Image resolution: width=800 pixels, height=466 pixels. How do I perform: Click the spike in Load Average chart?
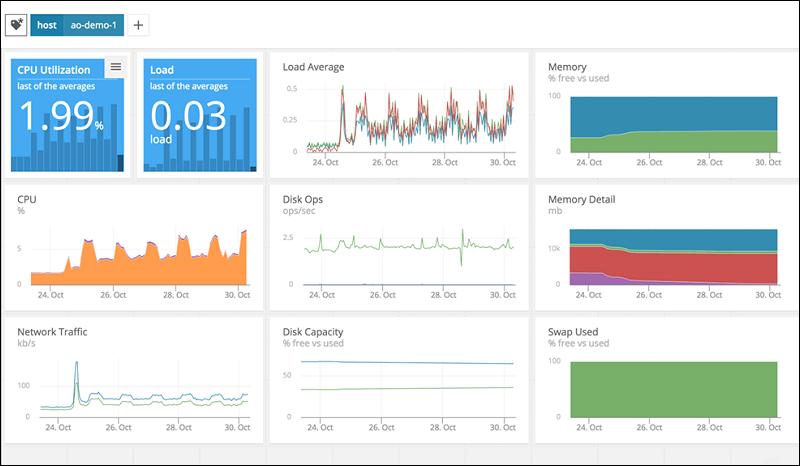343,90
